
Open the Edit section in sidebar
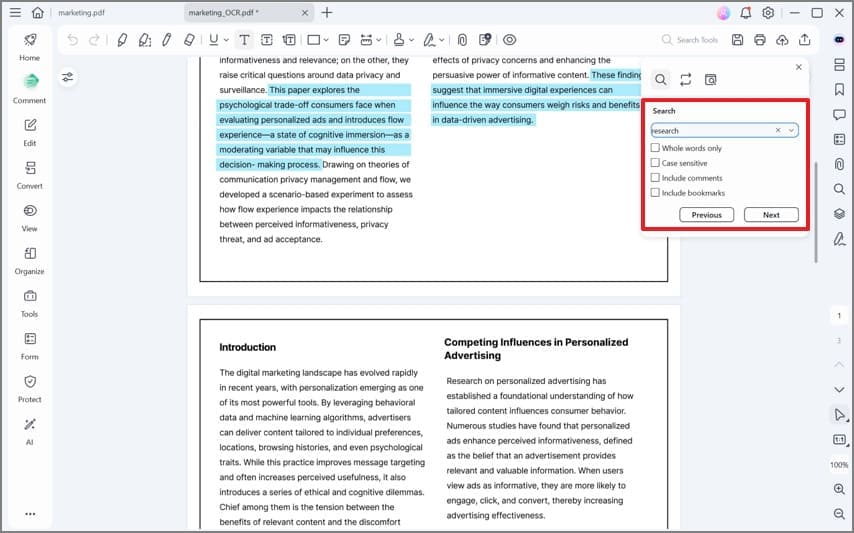coord(30,132)
